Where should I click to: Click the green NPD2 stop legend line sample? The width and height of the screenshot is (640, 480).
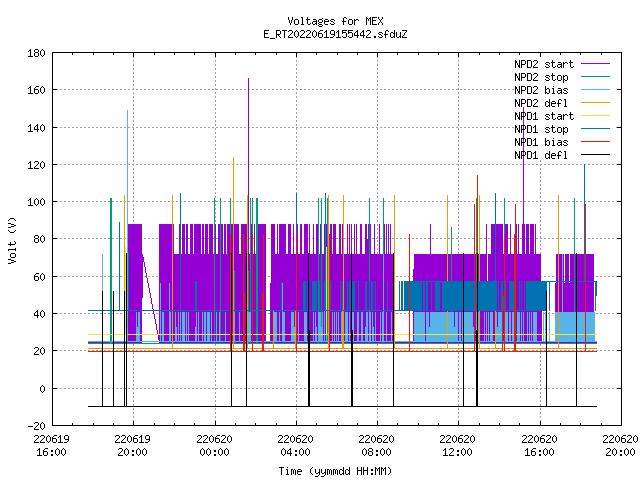tap(595, 77)
